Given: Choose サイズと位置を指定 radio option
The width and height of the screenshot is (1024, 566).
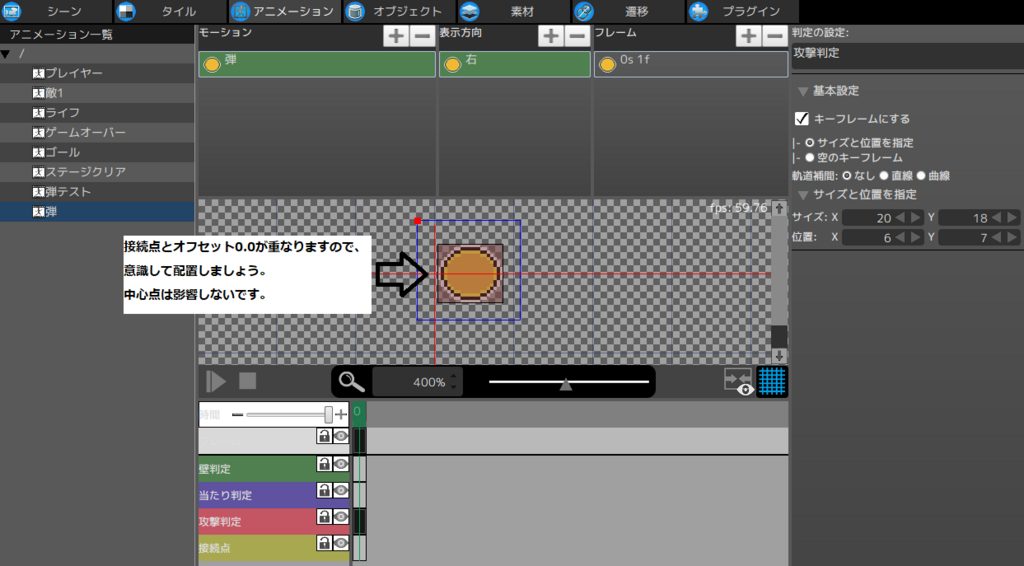Looking at the screenshot, I should pyautogui.click(x=810, y=142).
